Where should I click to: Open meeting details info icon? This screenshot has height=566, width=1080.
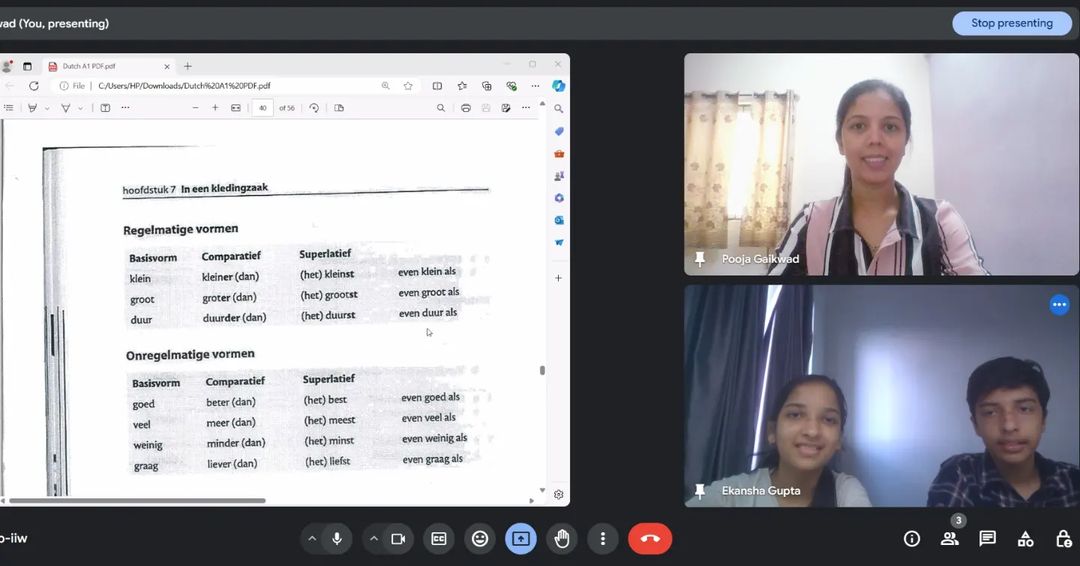[911, 538]
